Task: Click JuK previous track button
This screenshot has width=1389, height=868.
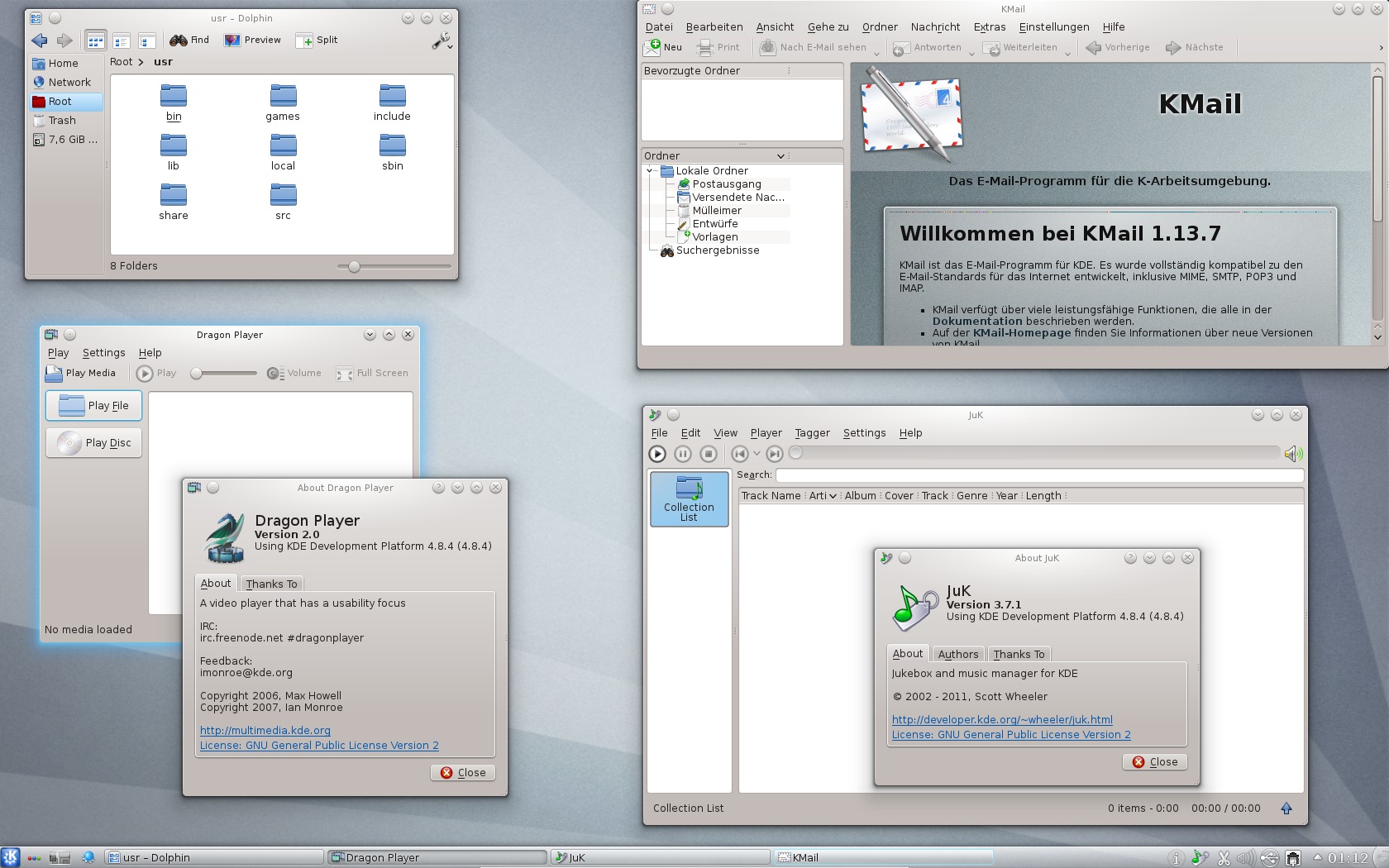Action: (740, 454)
